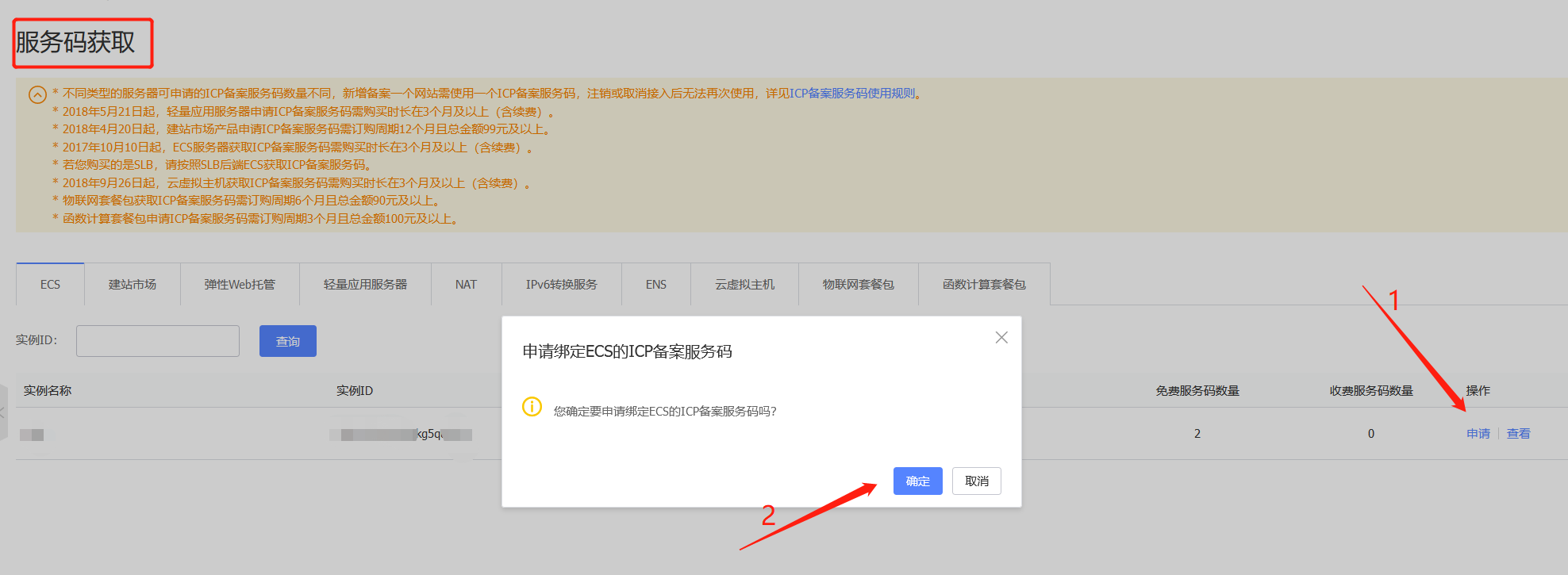Click the yellow info icon in dialog
The height and width of the screenshot is (575, 1568).
click(532, 407)
